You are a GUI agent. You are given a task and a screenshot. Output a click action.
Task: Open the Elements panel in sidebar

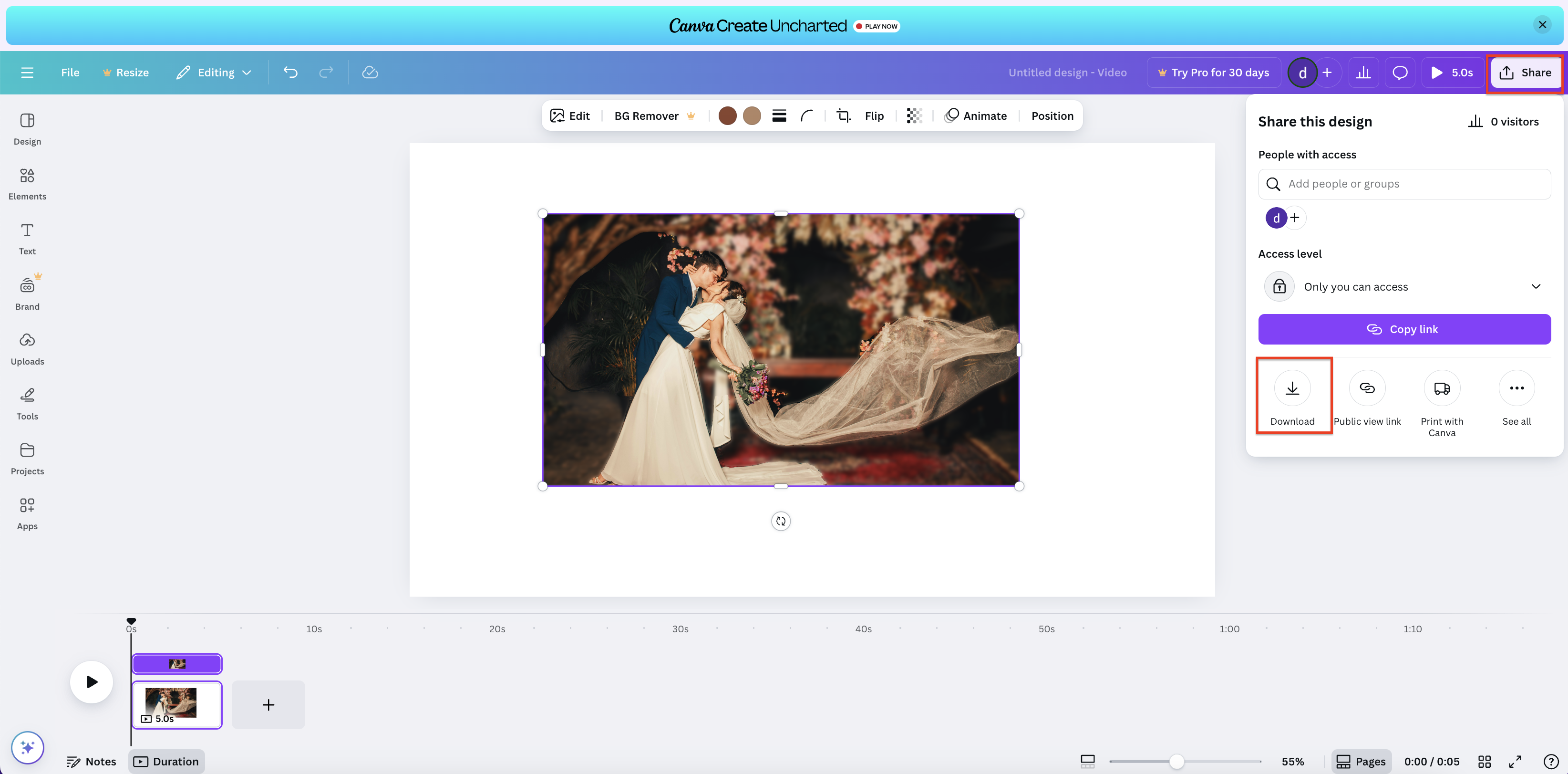tap(27, 183)
